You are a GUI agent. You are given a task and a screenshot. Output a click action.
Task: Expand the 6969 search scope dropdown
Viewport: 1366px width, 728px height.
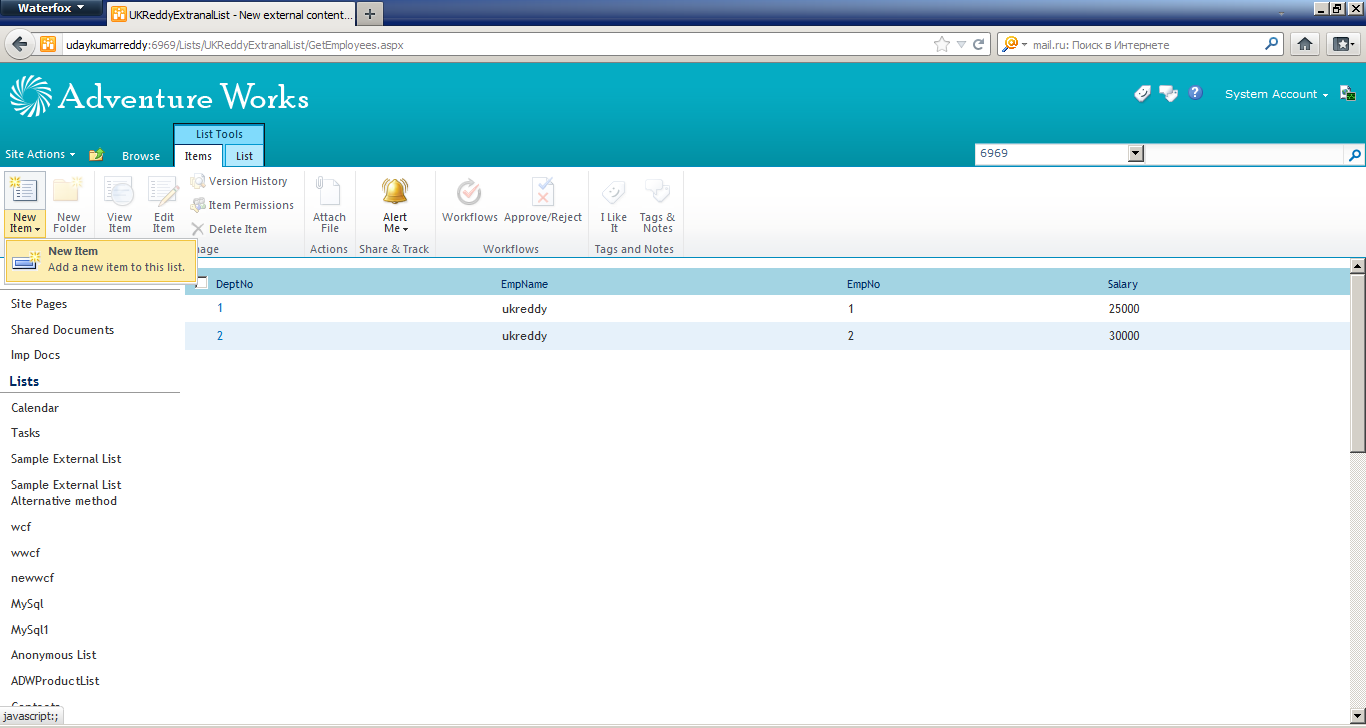point(1135,154)
